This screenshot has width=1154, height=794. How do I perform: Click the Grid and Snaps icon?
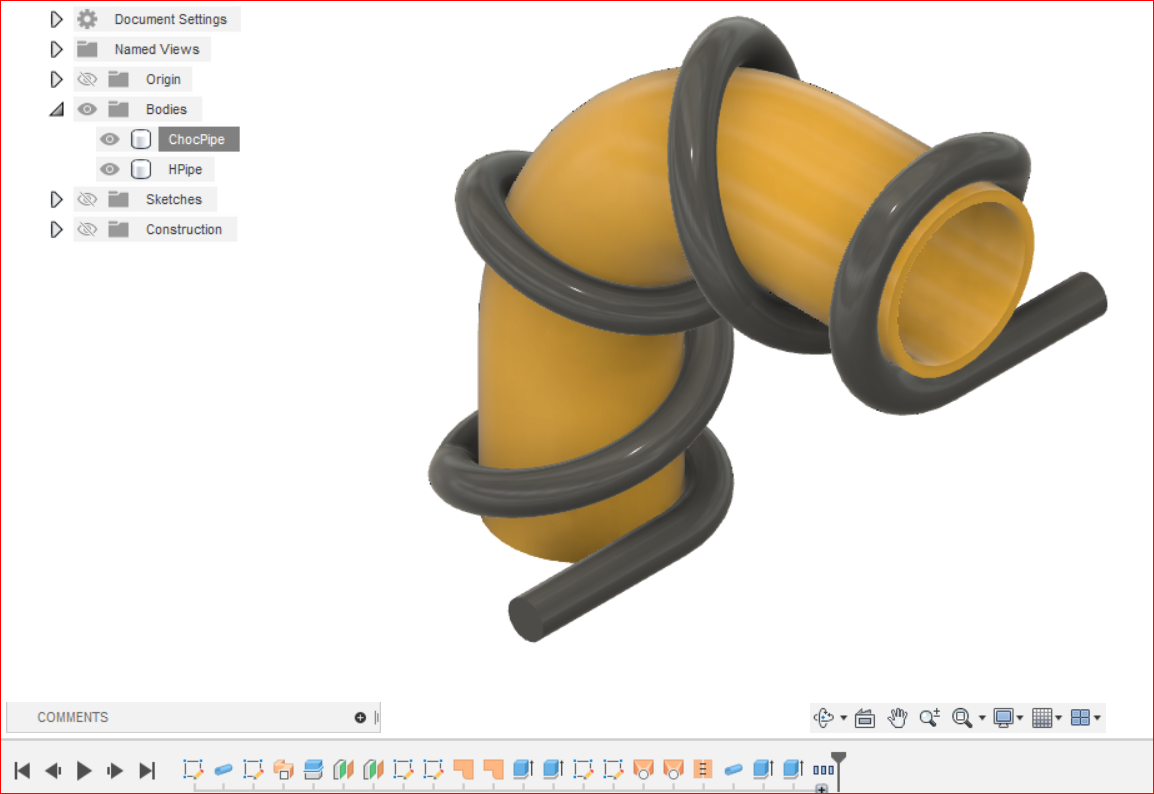(1042, 717)
